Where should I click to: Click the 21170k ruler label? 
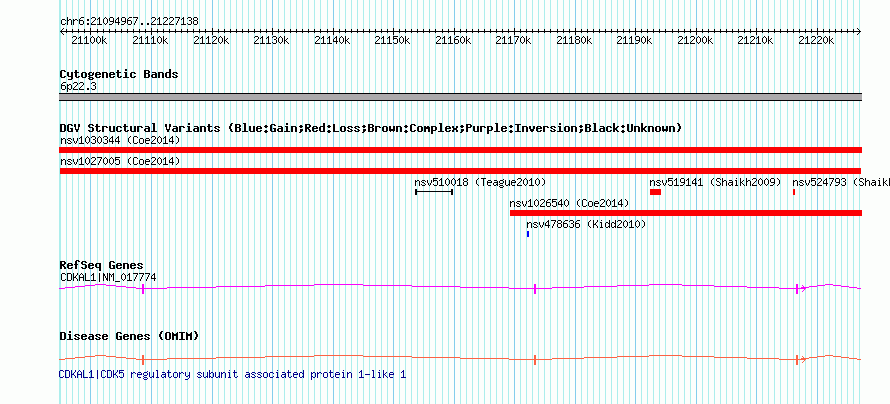(x=513, y=40)
